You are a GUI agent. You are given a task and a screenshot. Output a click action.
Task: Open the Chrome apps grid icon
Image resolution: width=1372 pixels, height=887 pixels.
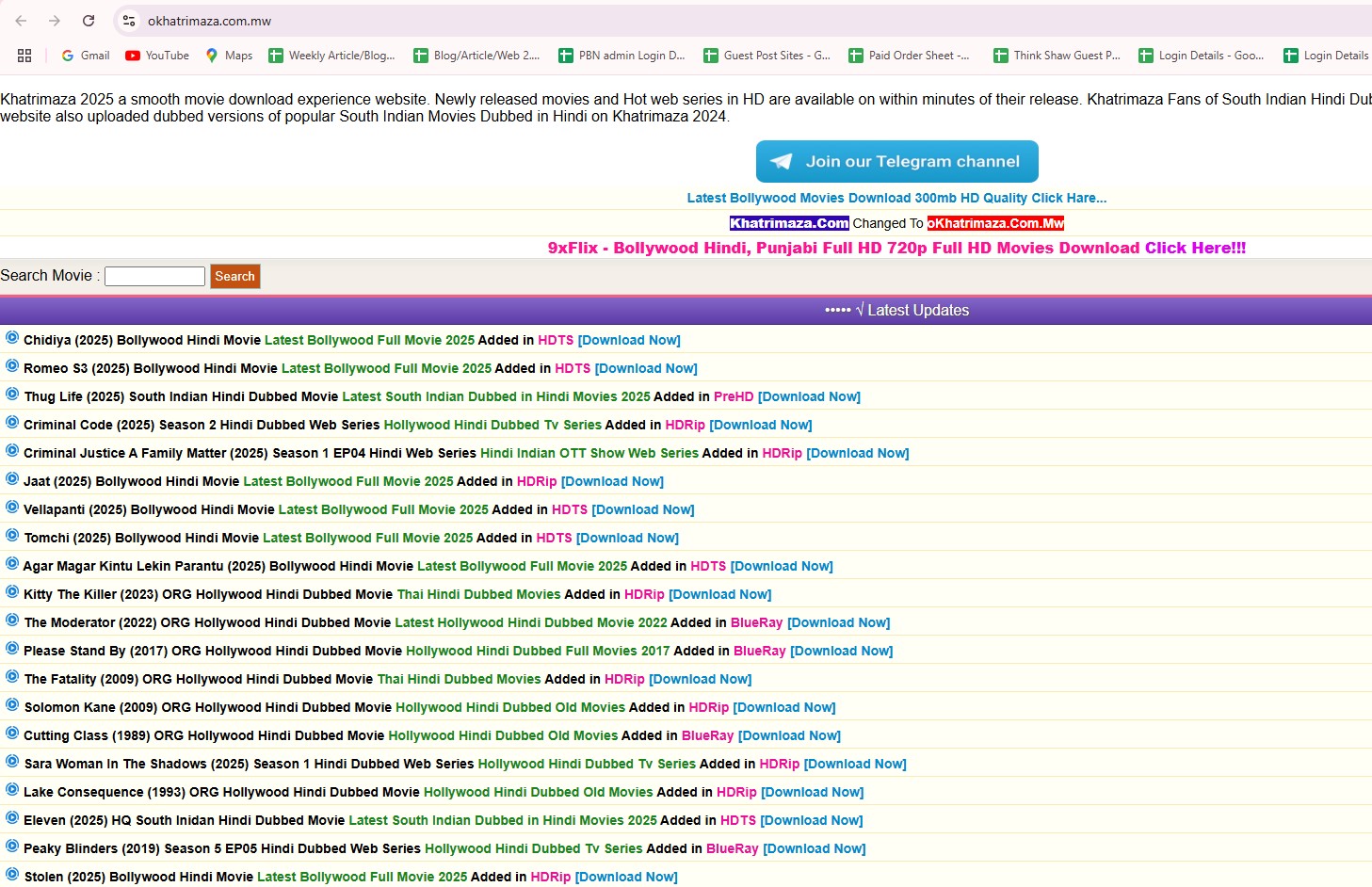tap(24, 56)
